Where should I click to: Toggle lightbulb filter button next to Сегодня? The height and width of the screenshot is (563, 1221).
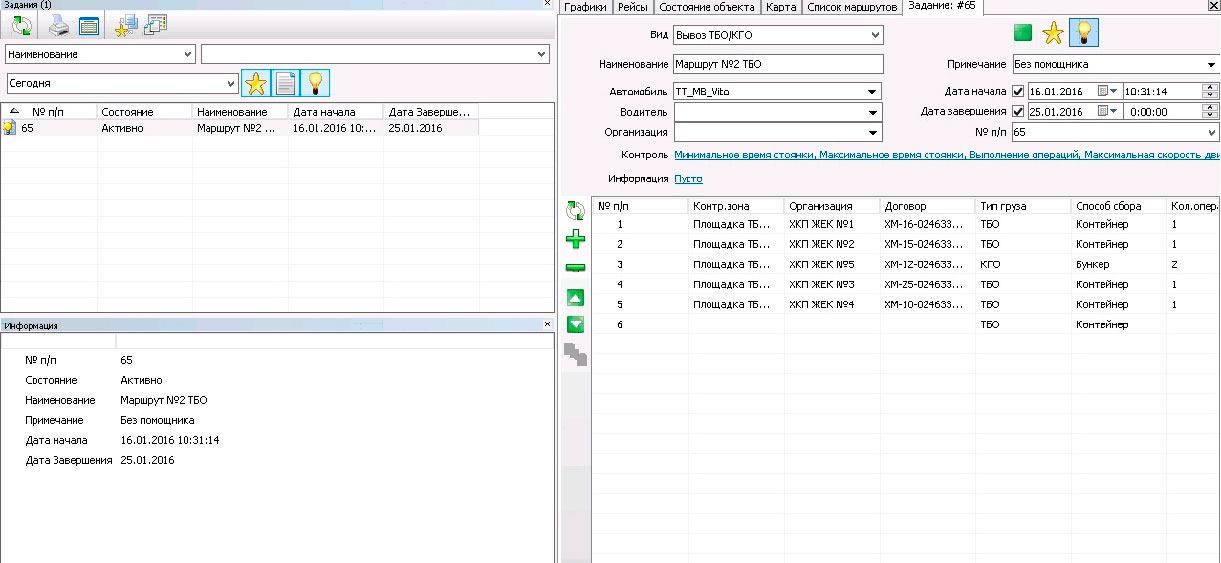[x=316, y=83]
